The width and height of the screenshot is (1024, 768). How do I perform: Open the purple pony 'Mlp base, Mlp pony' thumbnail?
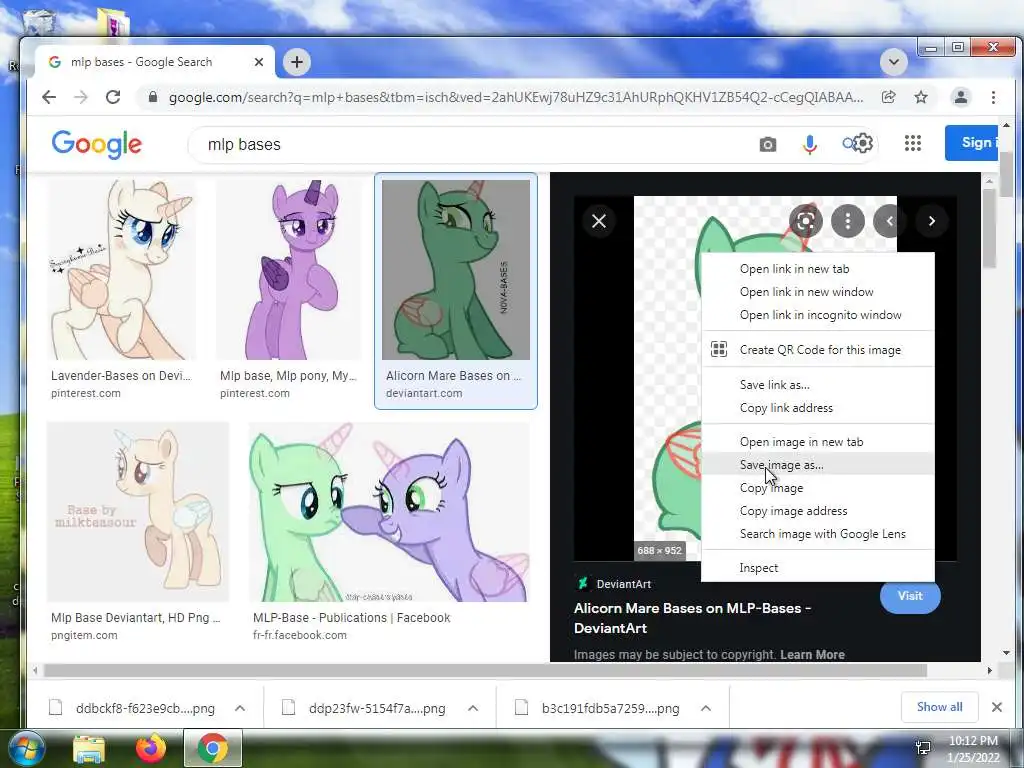[x=289, y=270]
